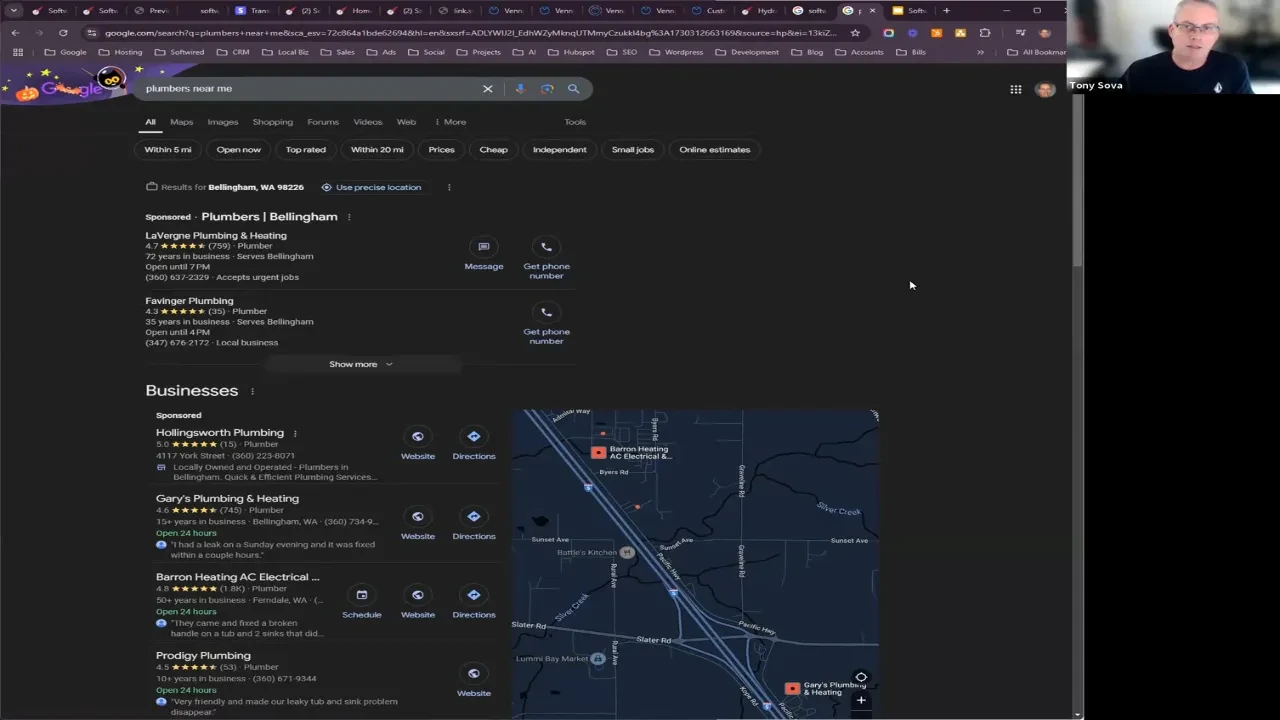Get phone number for LaVergne Plumbing & Heating
Screen dimensions: 1280x720
tap(546, 246)
